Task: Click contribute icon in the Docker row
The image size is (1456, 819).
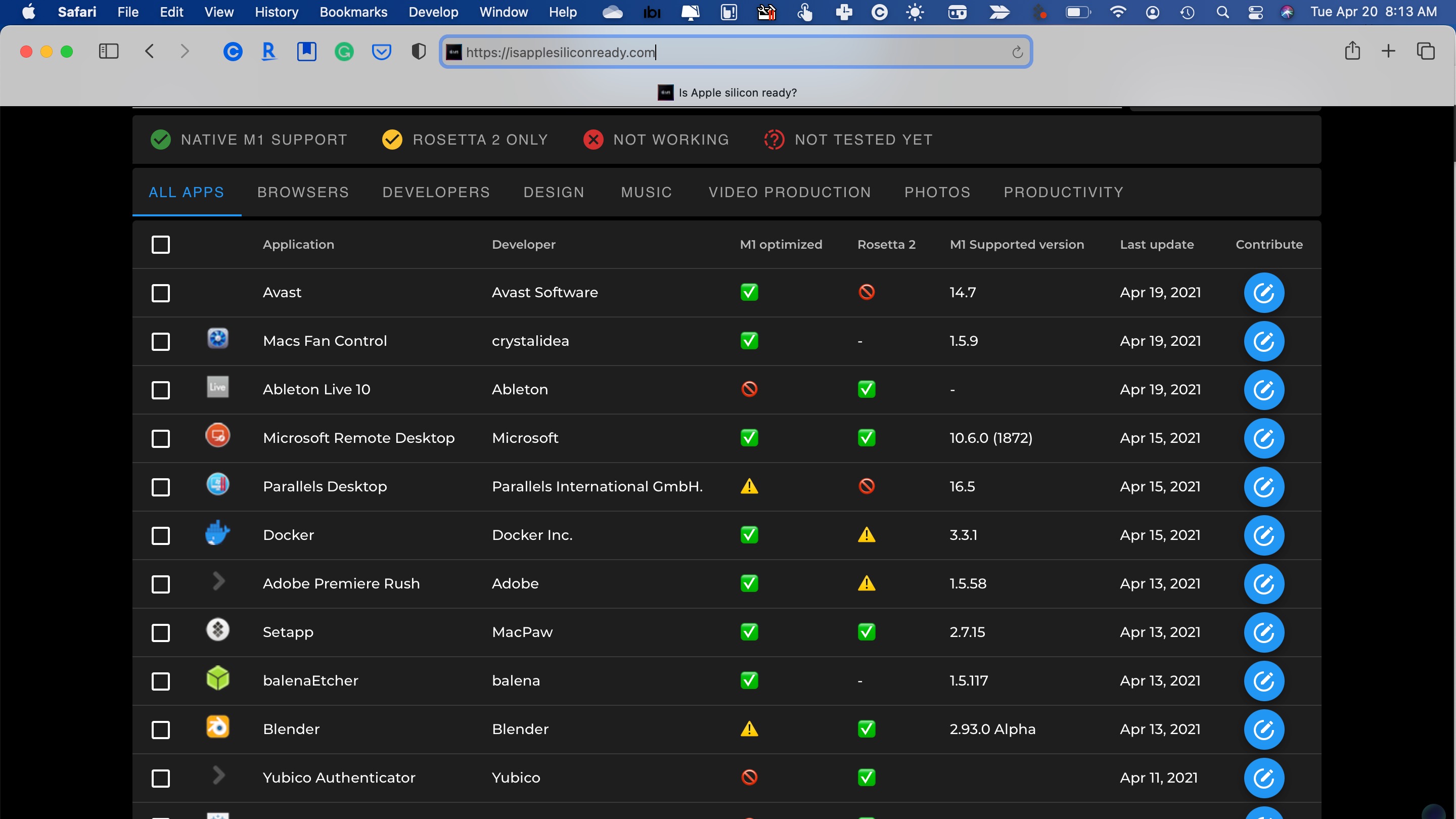Action: click(1264, 535)
